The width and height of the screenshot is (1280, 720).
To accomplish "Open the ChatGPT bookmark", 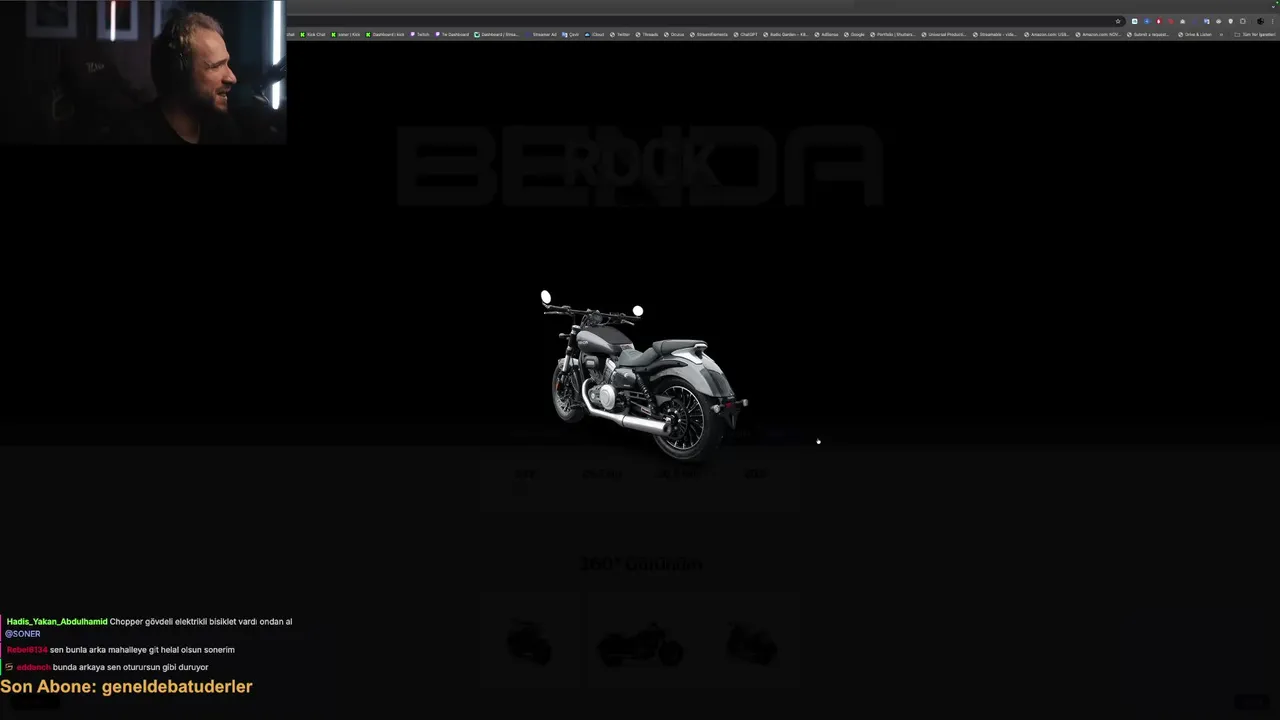I will pyautogui.click(x=745, y=34).
